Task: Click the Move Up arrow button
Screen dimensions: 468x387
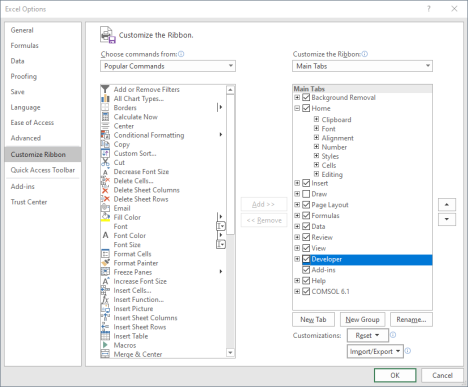Action: pyautogui.click(x=447, y=205)
